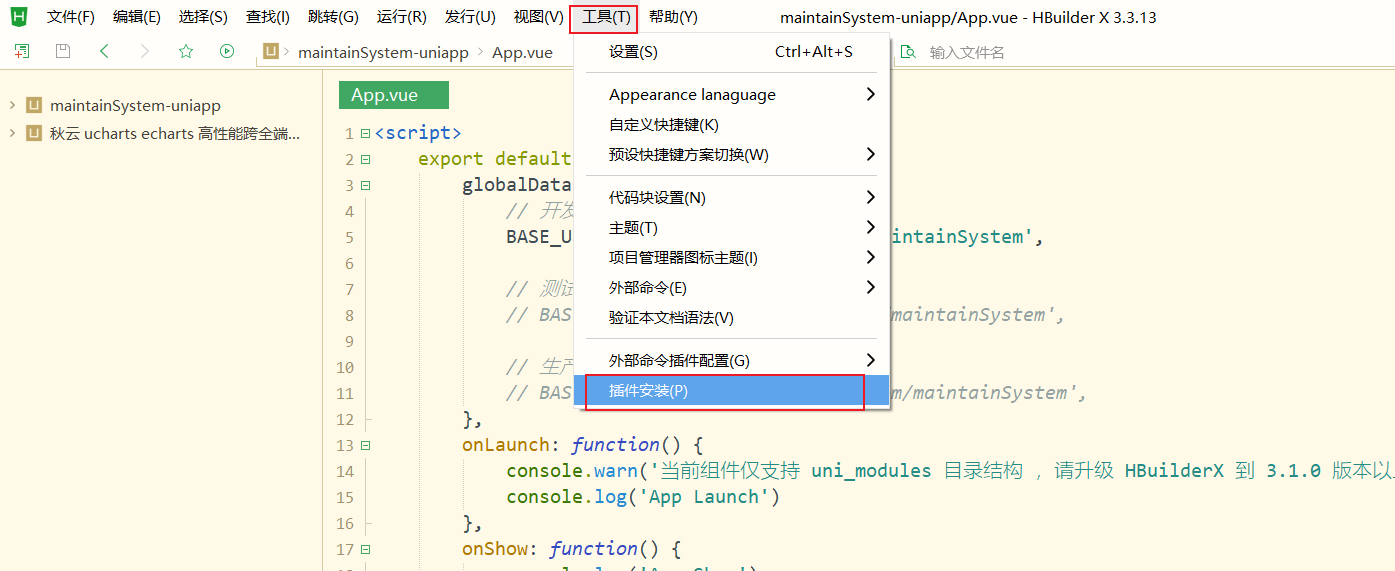This screenshot has height=571, width=1395.
Task: Click the file search icon
Action: point(908,52)
